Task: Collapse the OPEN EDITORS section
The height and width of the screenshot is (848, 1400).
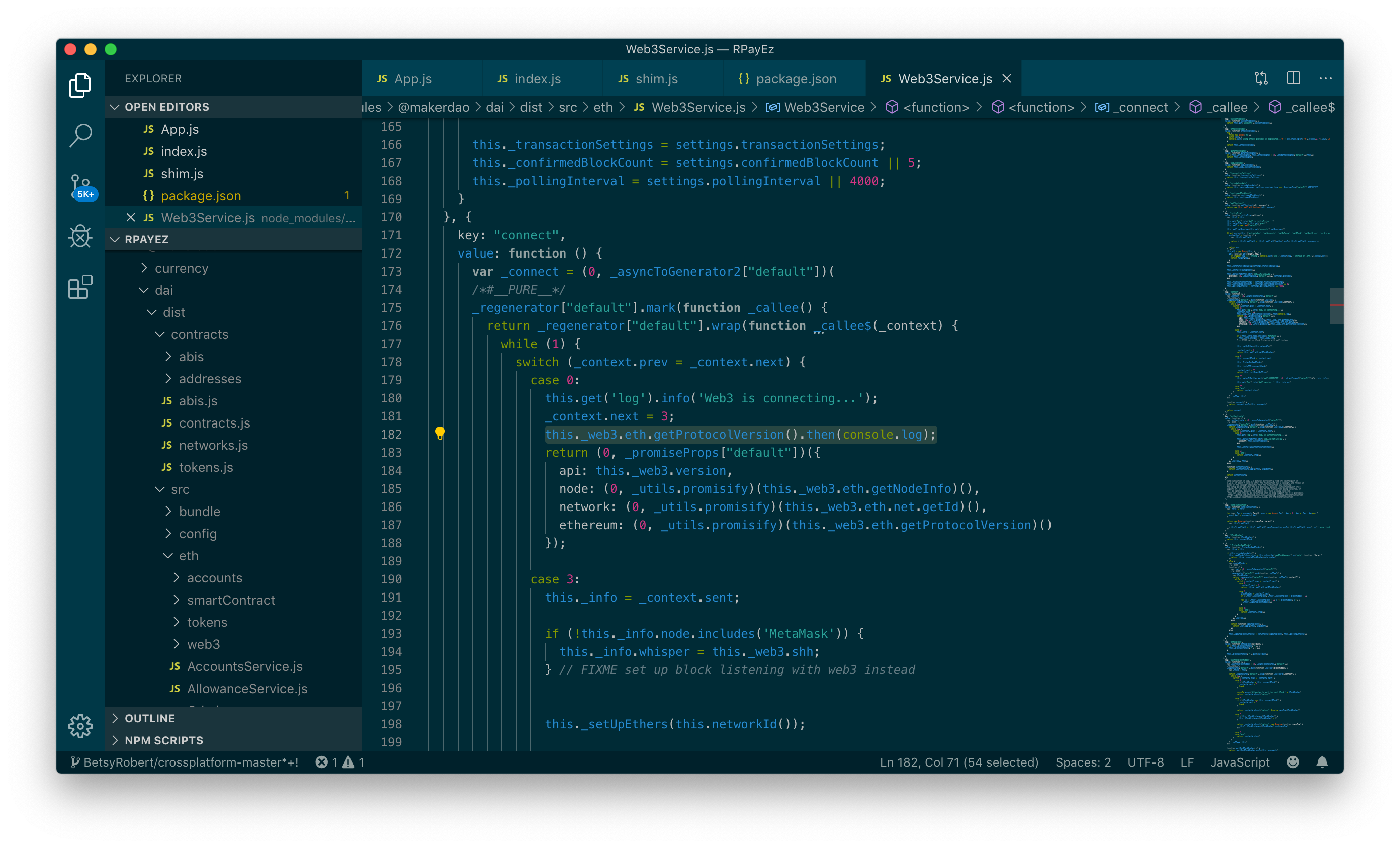Action: click(233, 107)
